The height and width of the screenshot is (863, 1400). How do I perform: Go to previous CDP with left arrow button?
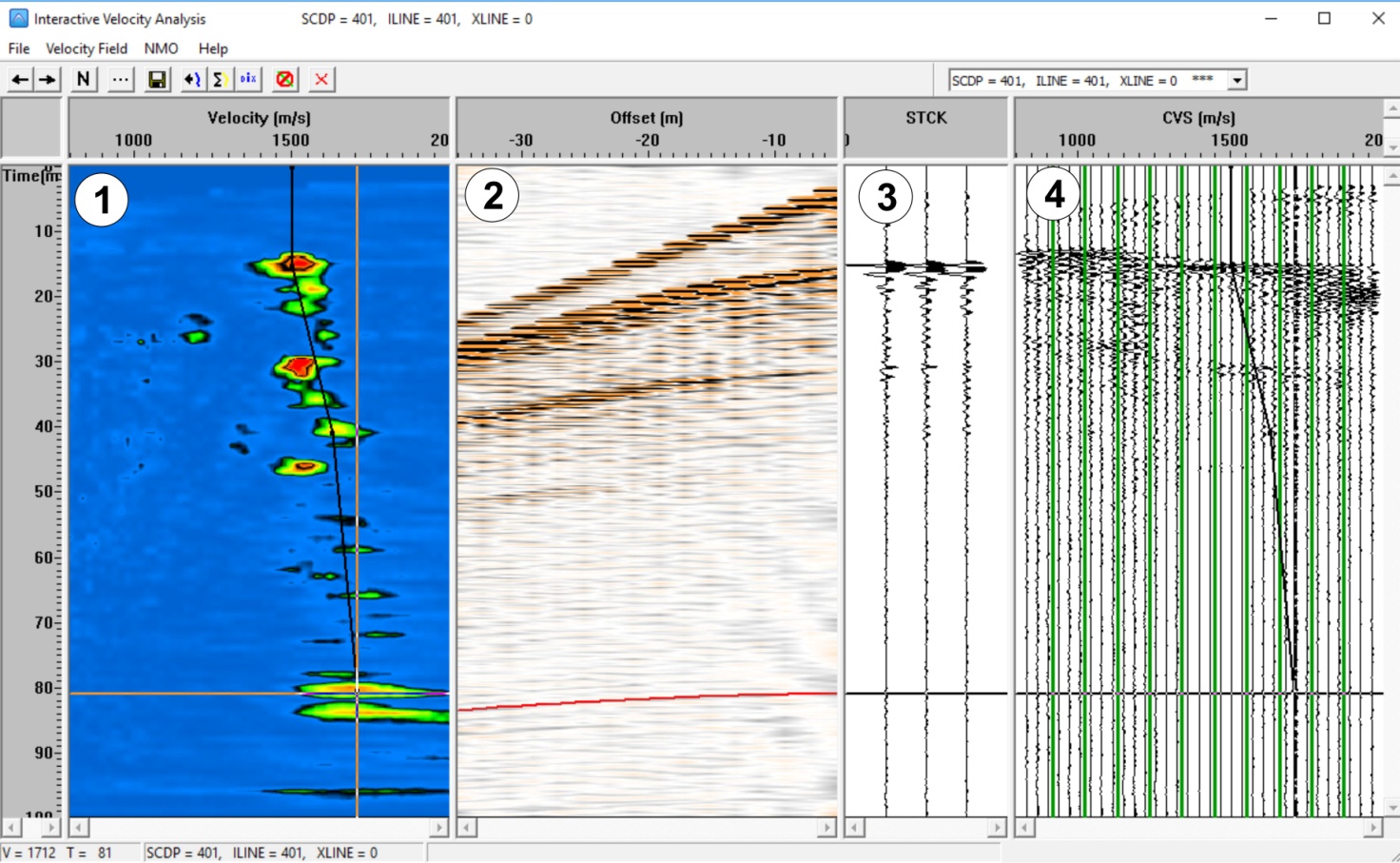[x=20, y=80]
